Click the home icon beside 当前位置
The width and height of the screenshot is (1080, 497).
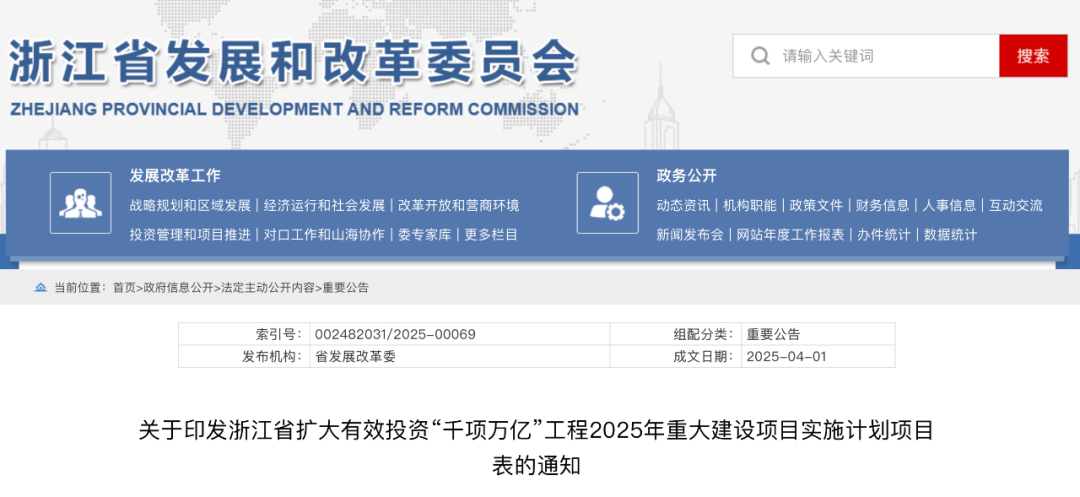coord(41,288)
